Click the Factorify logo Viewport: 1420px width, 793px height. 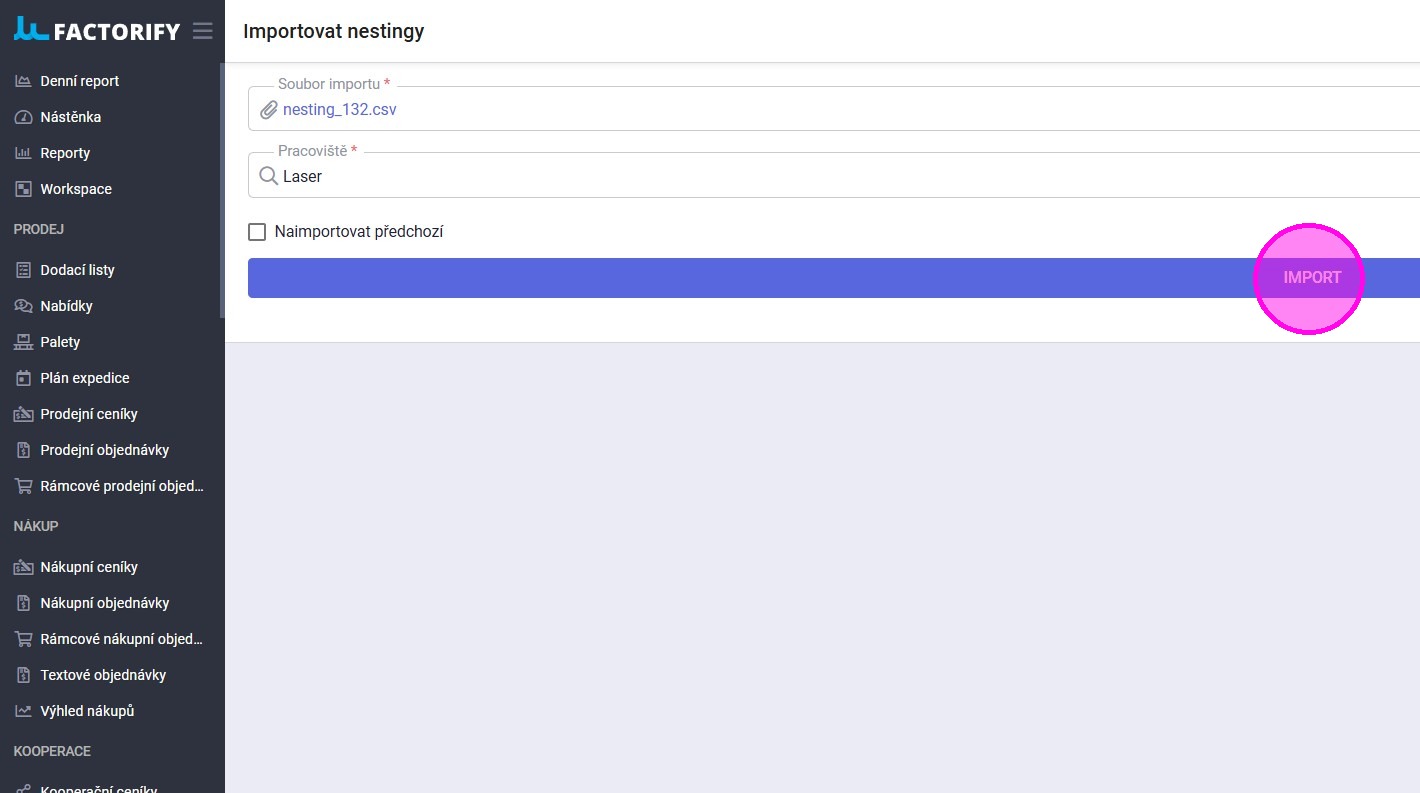tap(96, 30)
